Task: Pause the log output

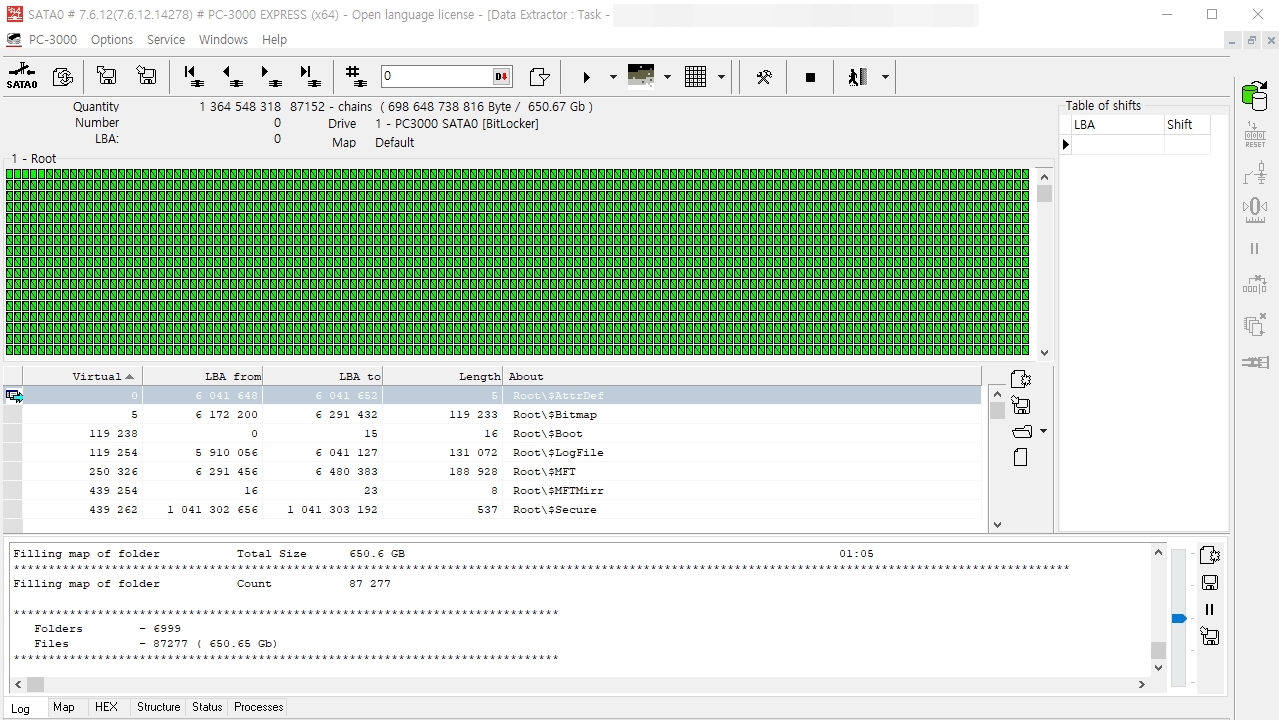Action: pyautogui.click(x=1209, y=609)
